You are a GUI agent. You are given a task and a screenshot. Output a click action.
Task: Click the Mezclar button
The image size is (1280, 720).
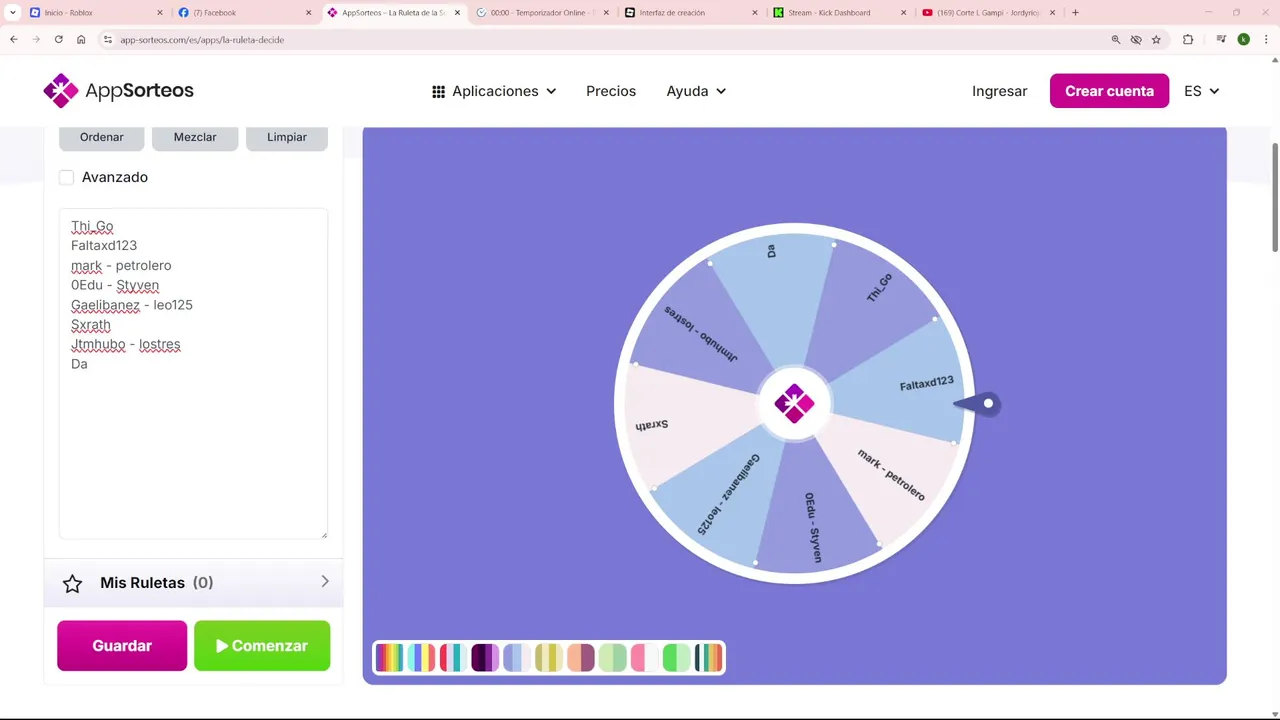(x=195, y=138)
